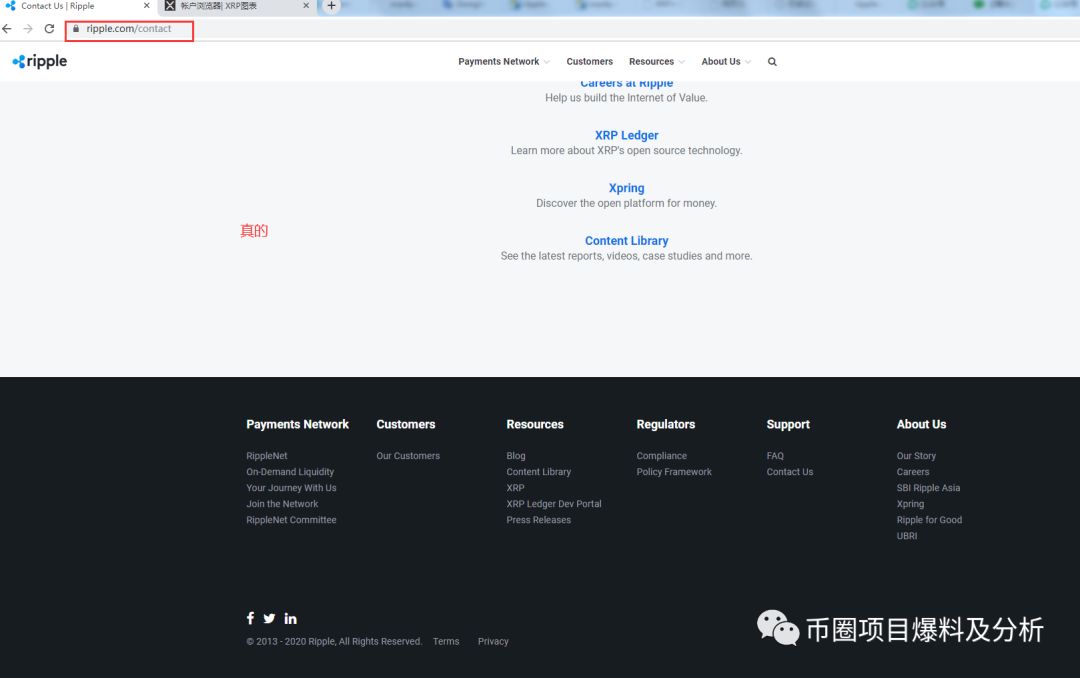Open the Content Library heading link
1080x678 pixels.
click(626, 240)
